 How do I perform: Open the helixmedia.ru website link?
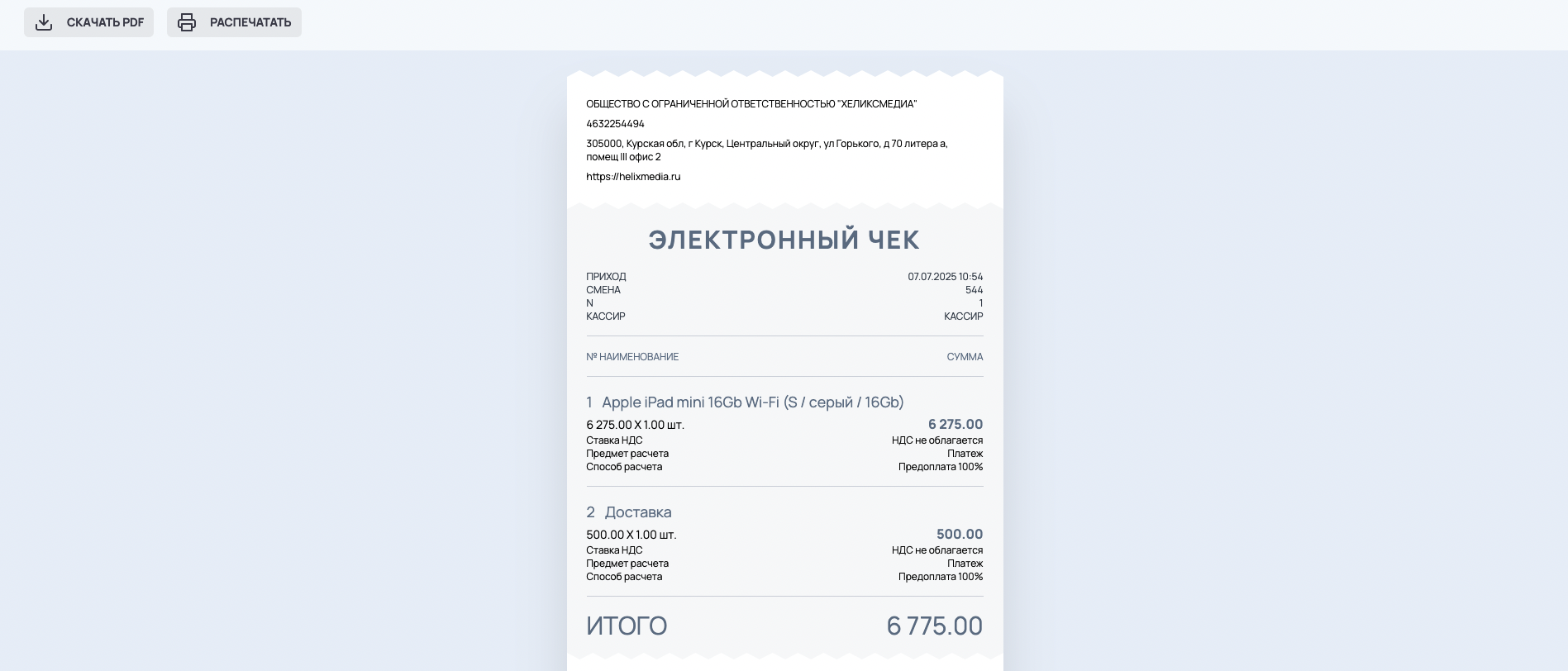pos(633,177)
